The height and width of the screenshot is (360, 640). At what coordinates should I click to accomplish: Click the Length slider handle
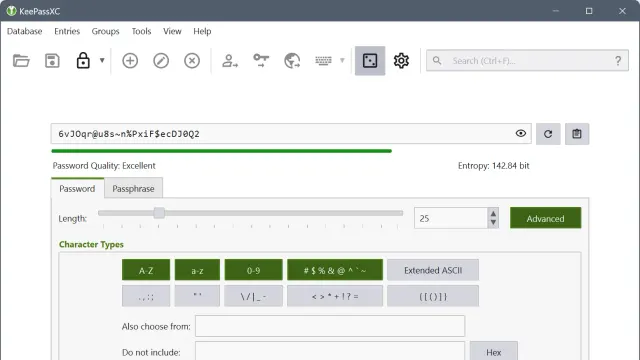tap(159, 213)
